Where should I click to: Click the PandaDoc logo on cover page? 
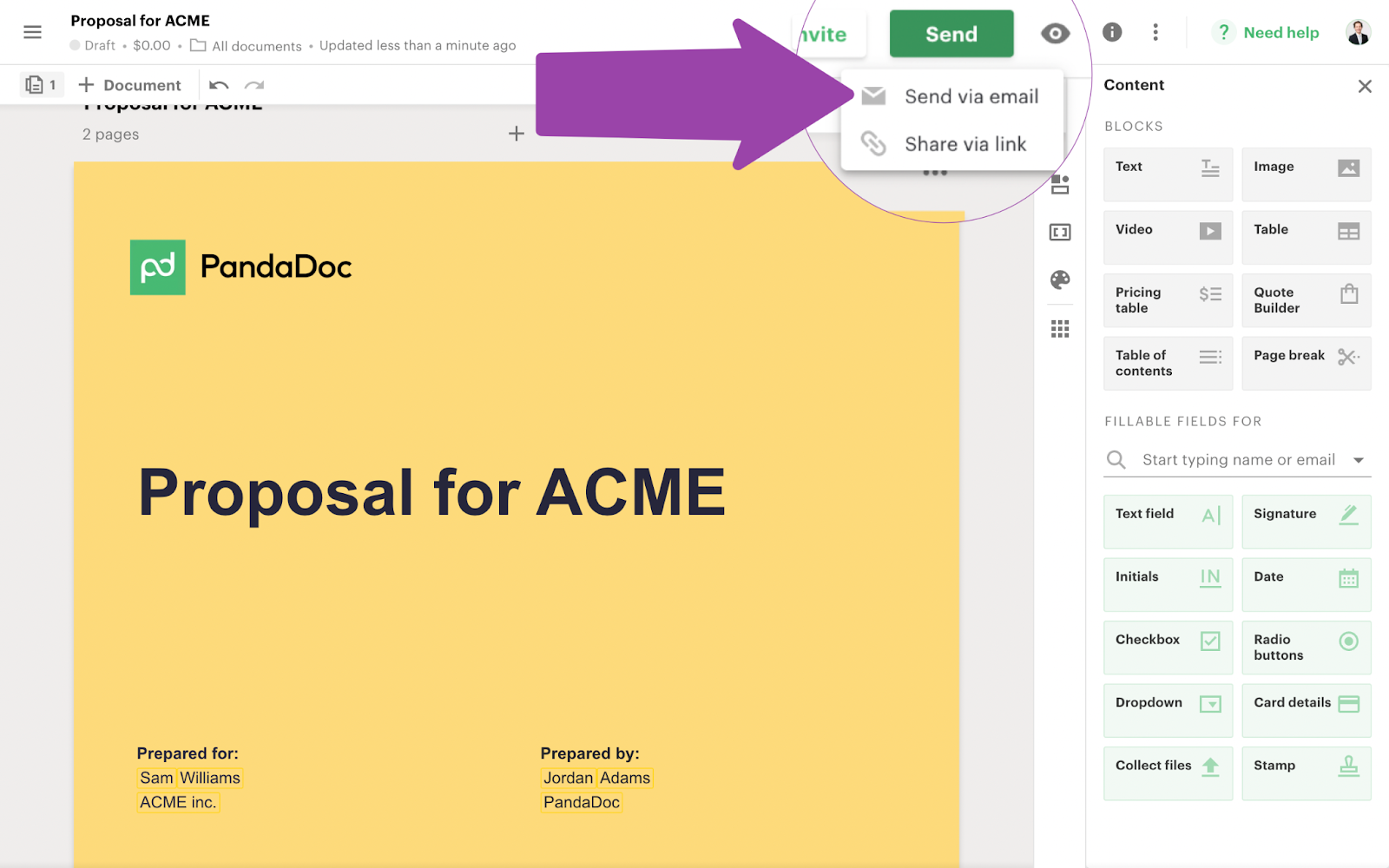point(241,267)
